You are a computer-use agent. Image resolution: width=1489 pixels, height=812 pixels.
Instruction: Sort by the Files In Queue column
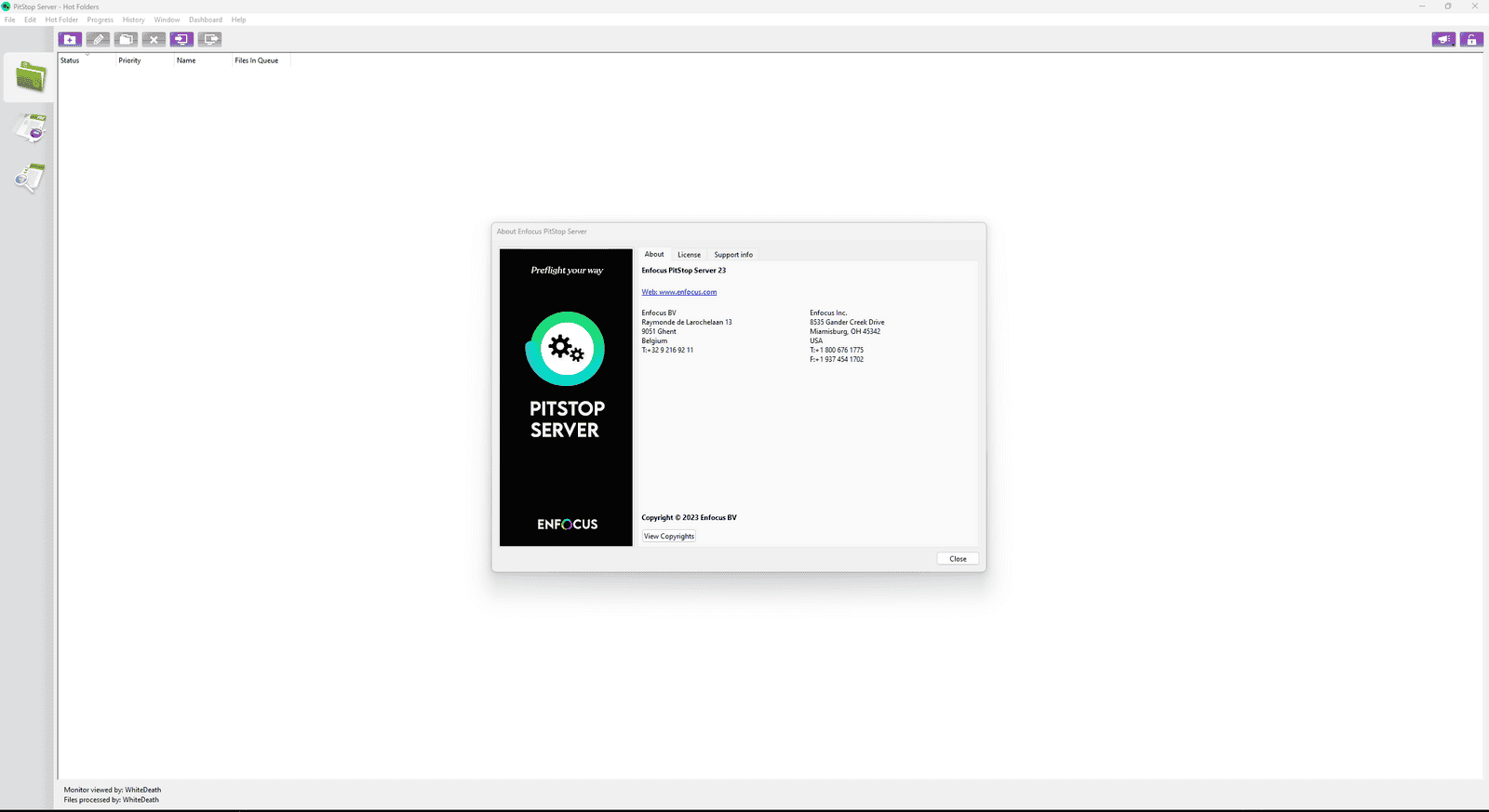262,60
